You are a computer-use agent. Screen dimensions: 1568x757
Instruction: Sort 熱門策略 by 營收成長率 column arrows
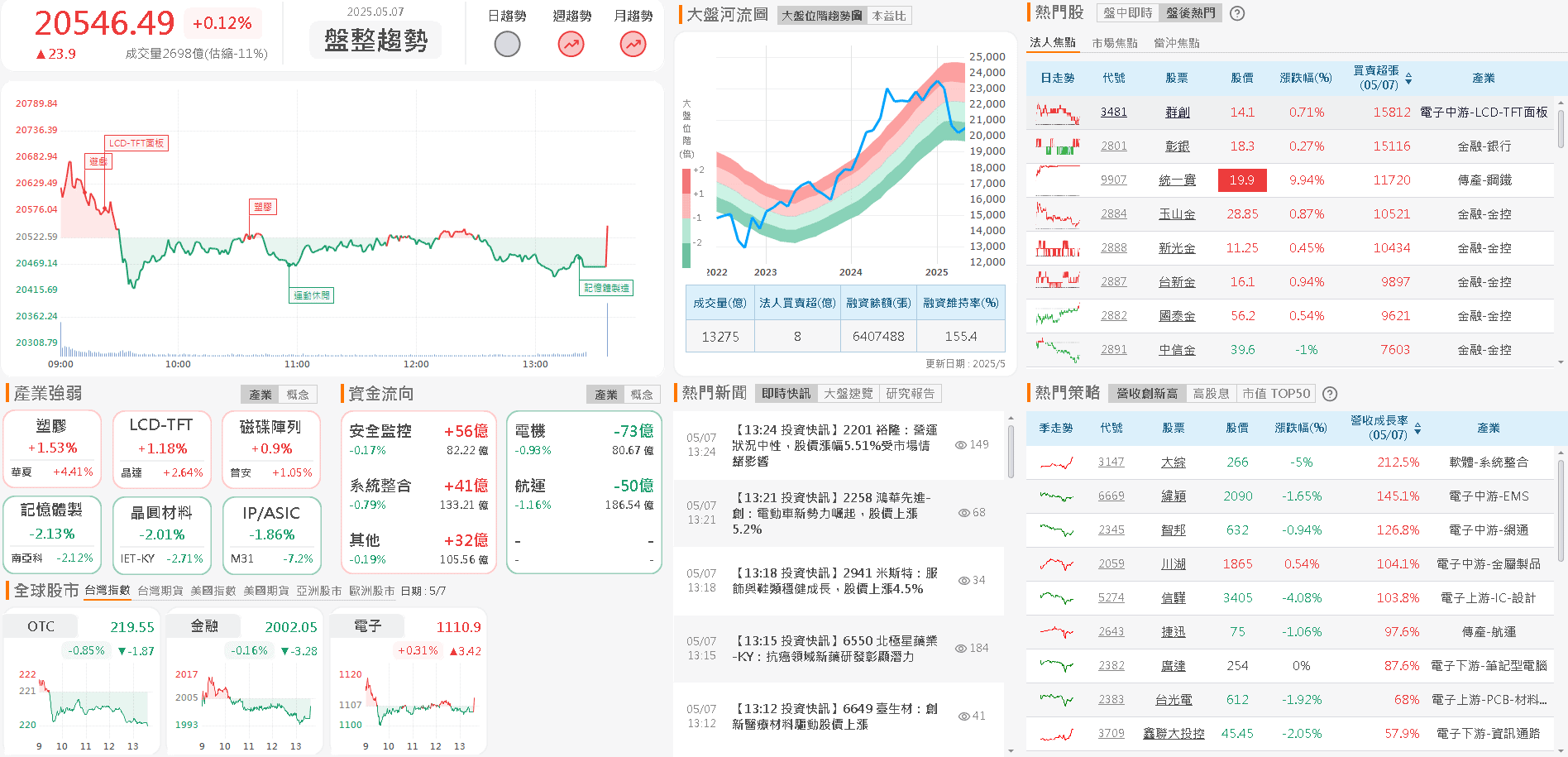pos(1417,429)
